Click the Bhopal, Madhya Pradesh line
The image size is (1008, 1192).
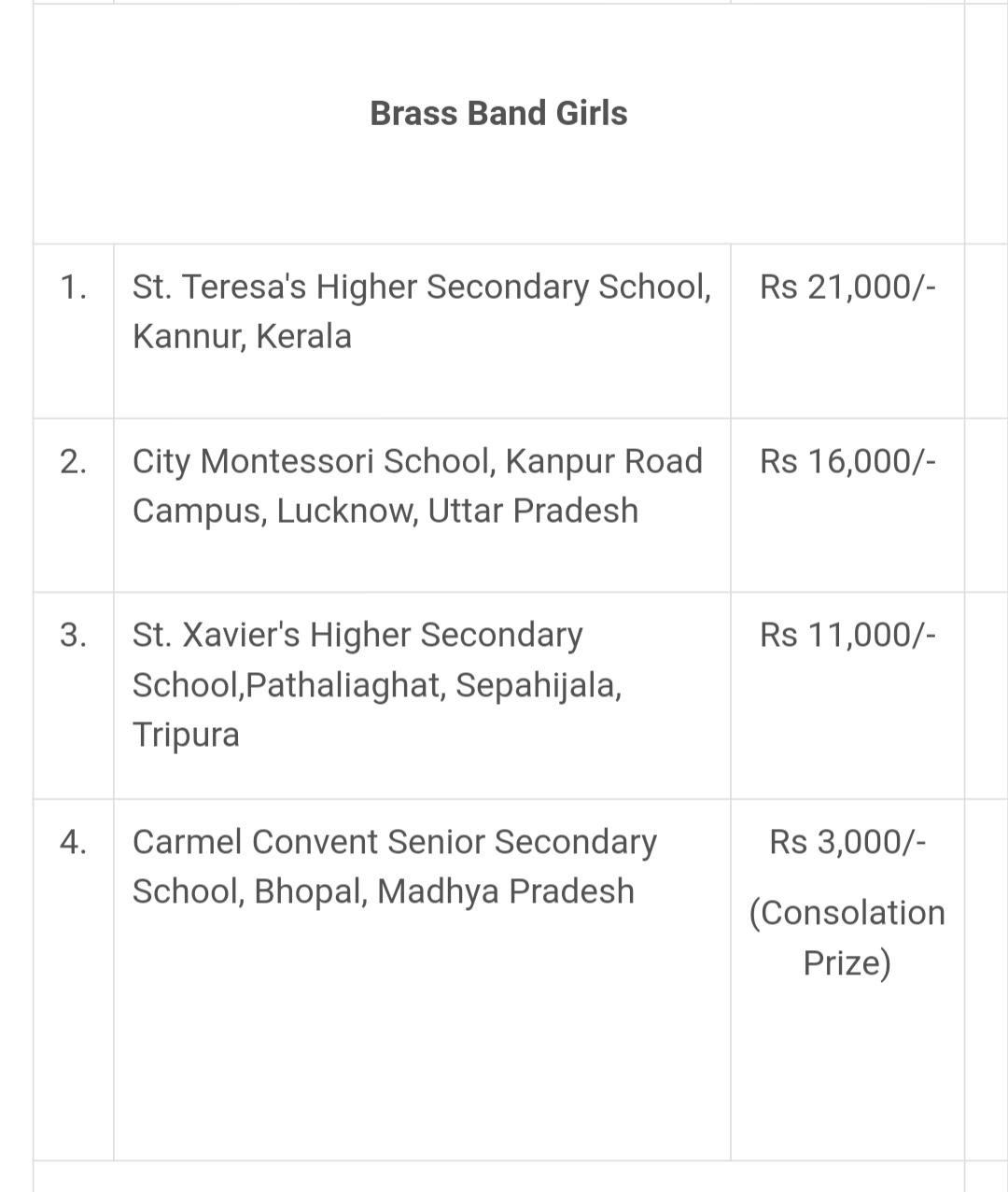point(383,891)
